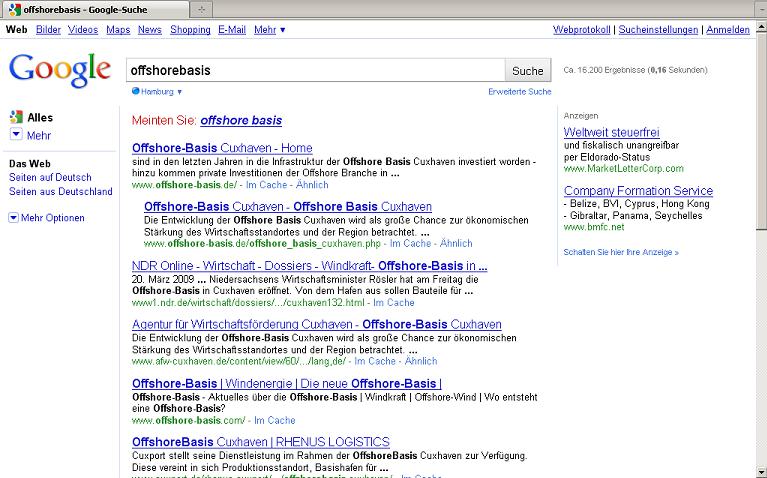Open Maps from the top navigation

tap(118, 30)
